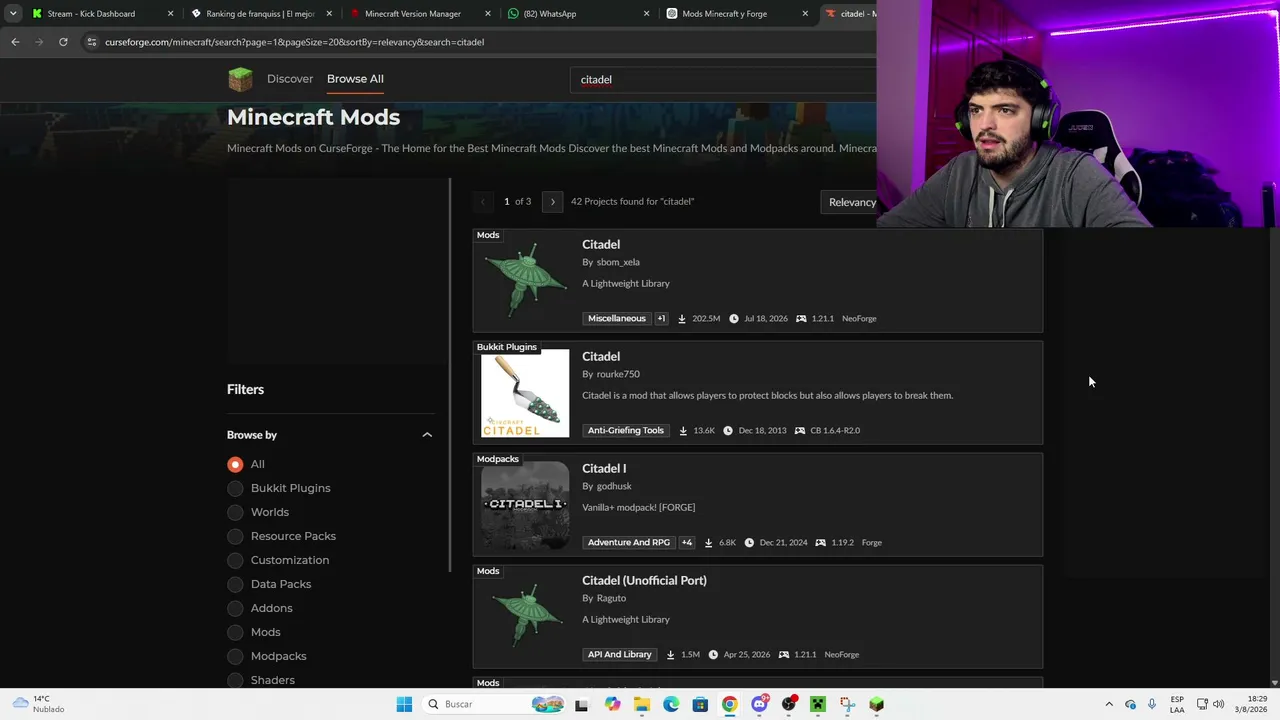Open File Explorer from the taskbar
The height and width of the screenshot is (720, 1280).
tap(641, 704)
